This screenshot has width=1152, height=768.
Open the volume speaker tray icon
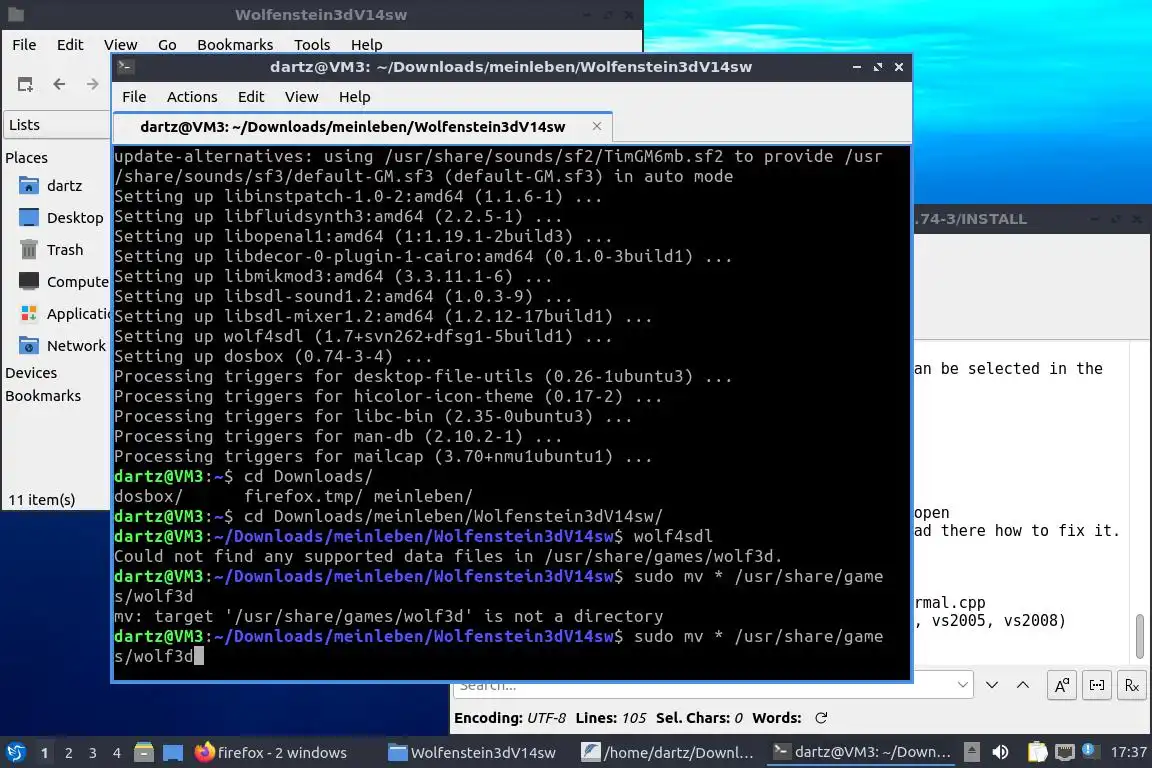tap(1000, 752)
